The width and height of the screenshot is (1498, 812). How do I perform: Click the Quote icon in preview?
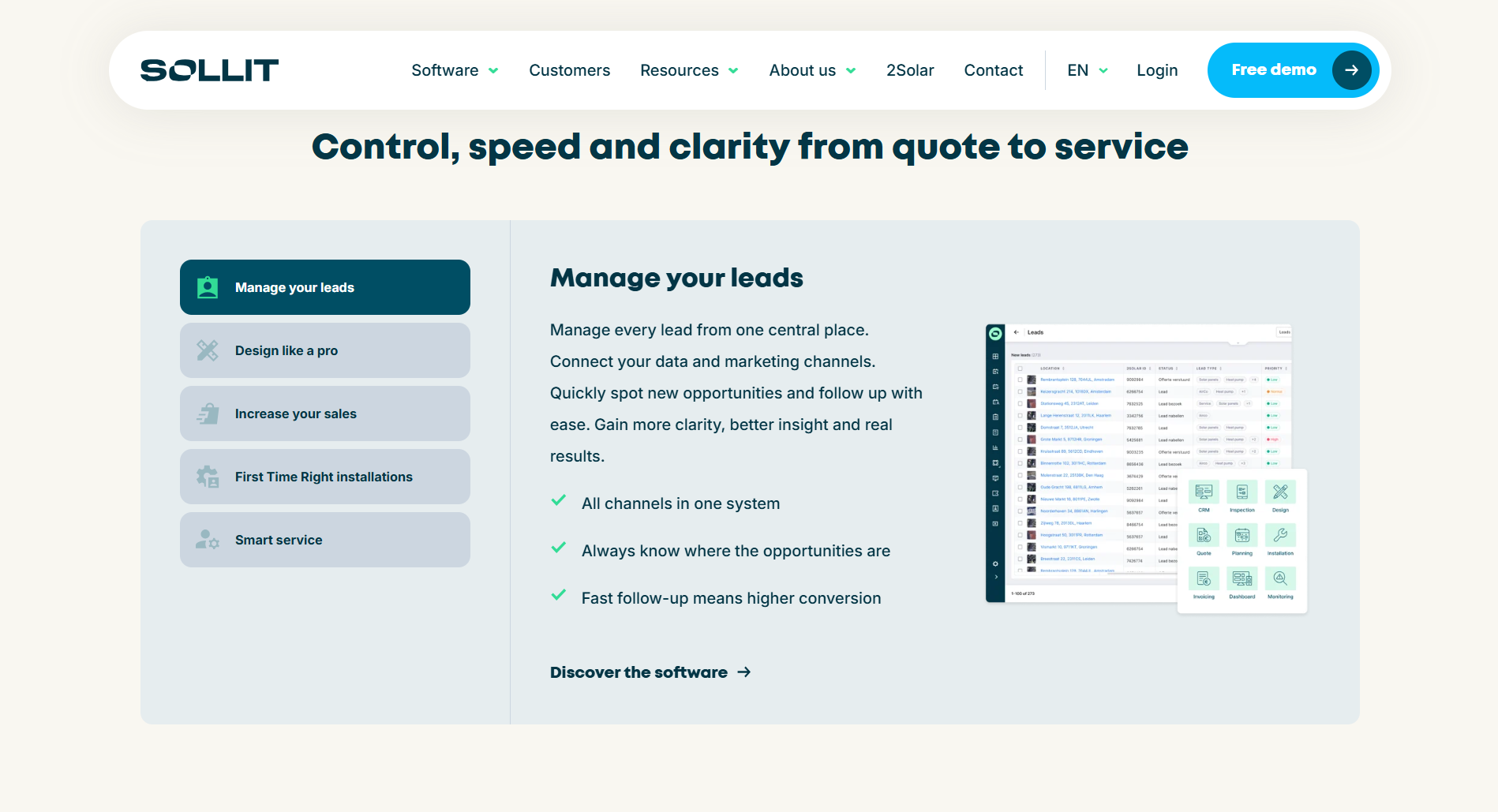pyautogui.click(x=1204, y=536)
